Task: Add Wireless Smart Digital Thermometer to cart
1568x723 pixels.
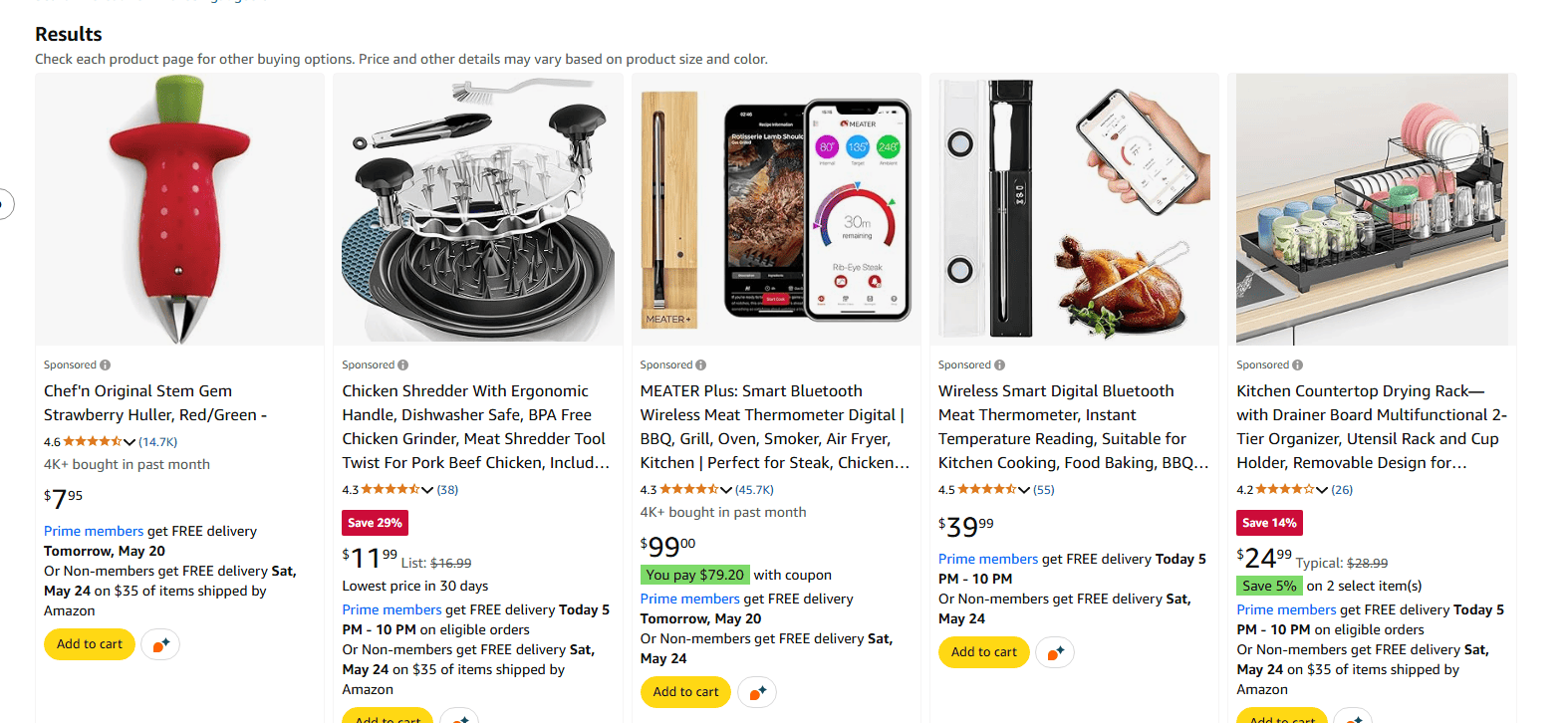Action: (983, 652)
